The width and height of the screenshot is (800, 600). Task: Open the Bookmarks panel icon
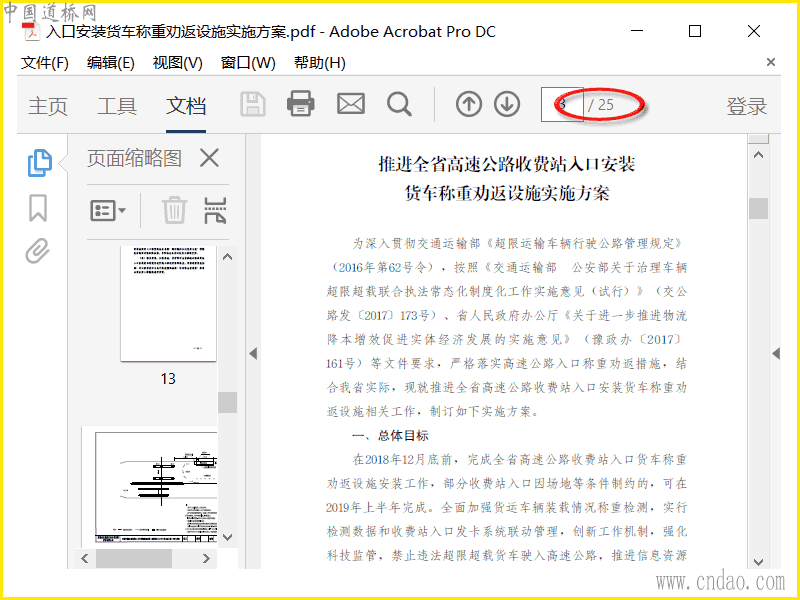[38, 208]
